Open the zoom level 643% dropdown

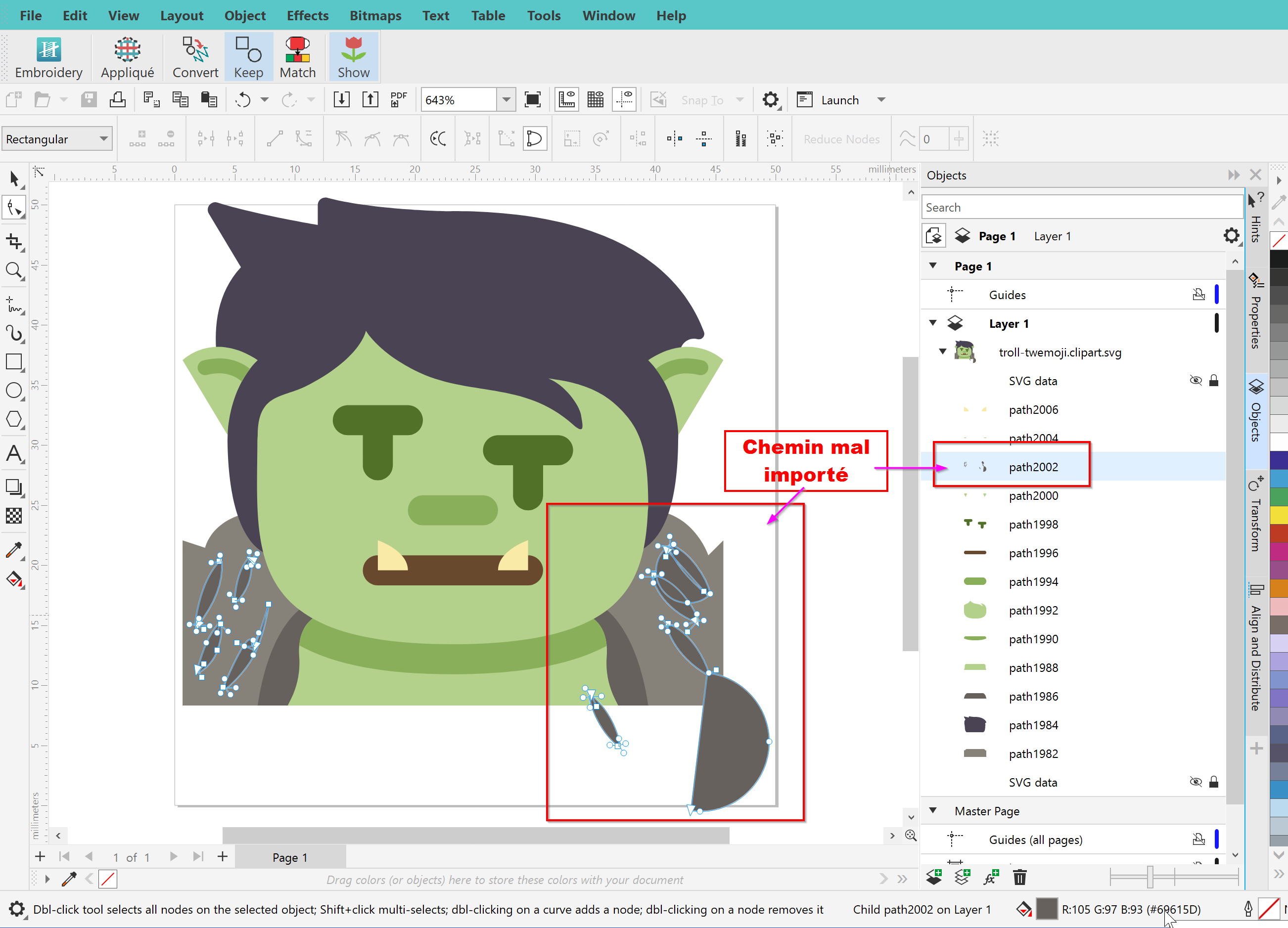coord(505,100)
